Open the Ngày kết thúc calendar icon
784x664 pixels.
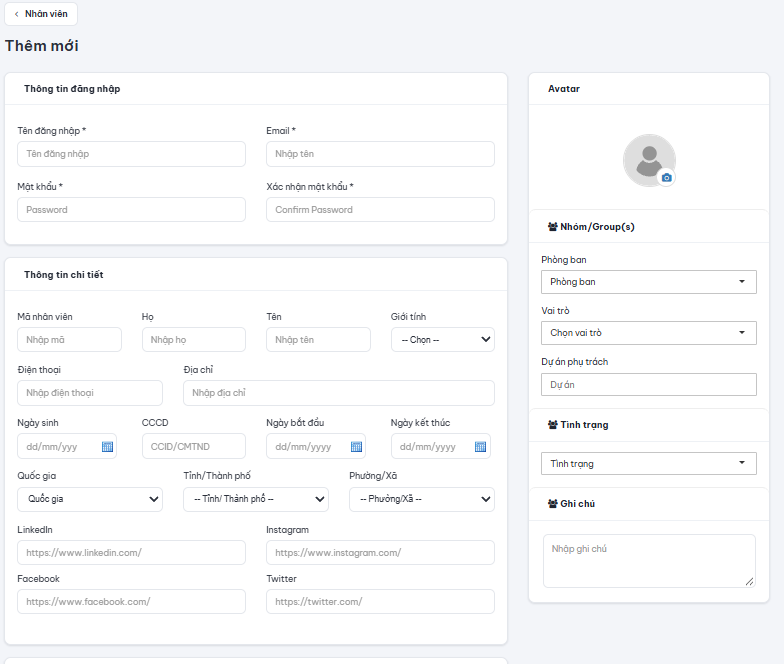pos(480,446)
